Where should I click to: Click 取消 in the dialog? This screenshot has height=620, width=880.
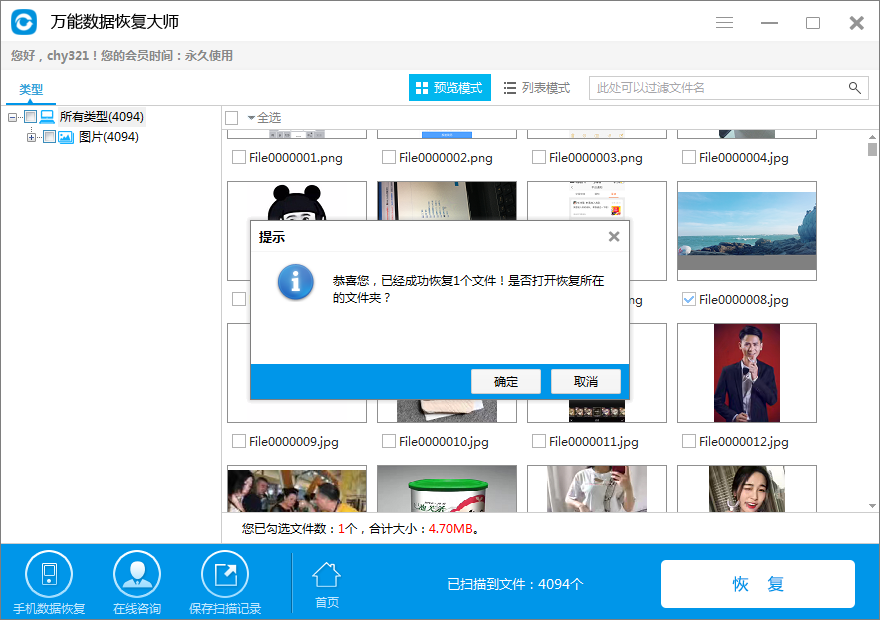click(586, 382)
